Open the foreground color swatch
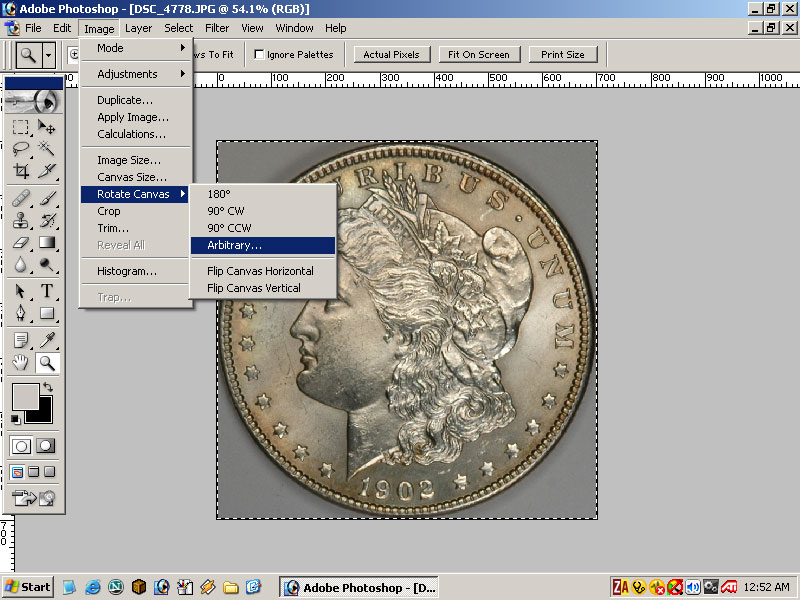The image size is (800, 600). 24,396
